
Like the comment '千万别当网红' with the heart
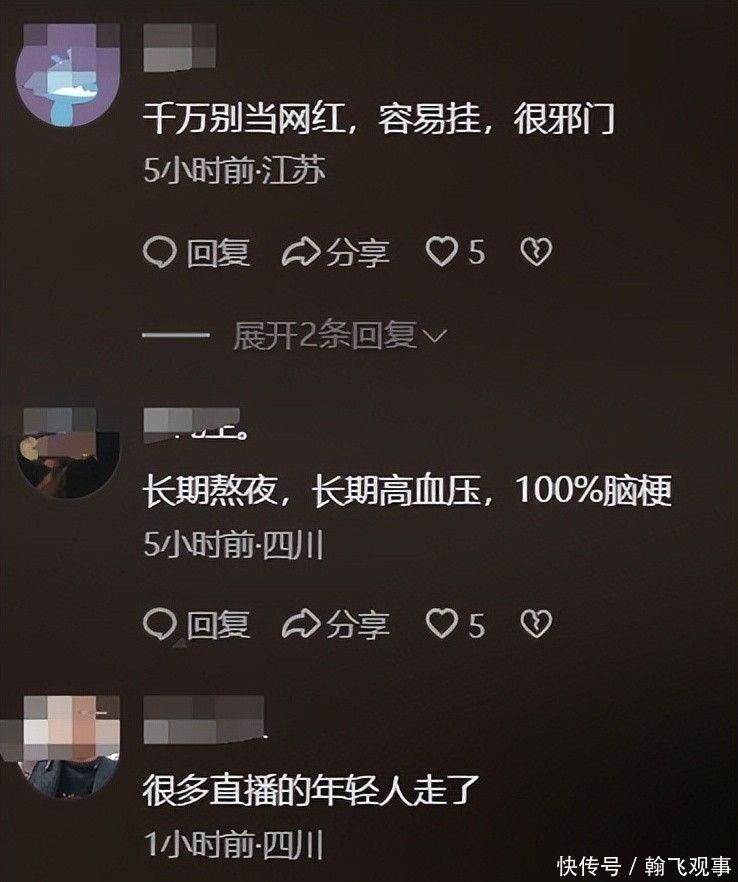[x=442, y=251]
